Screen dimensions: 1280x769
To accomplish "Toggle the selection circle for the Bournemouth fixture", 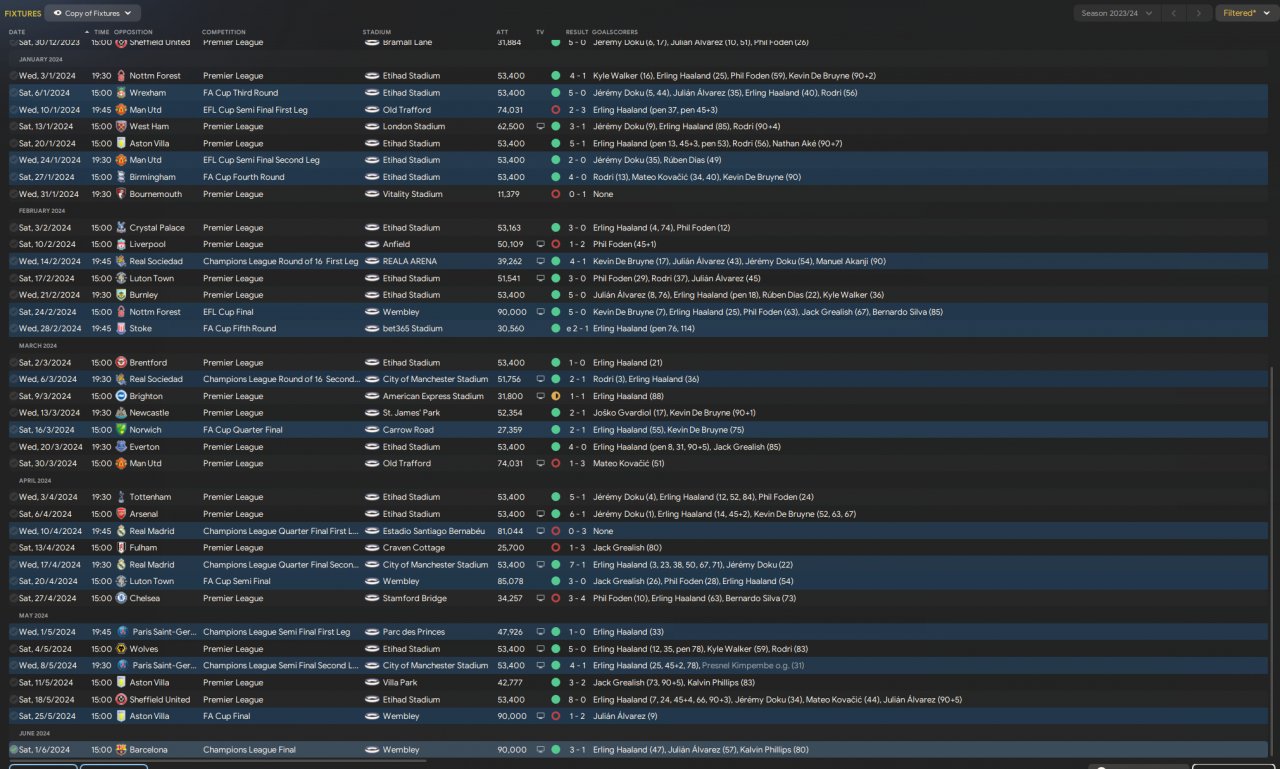I will coord(13,194).
